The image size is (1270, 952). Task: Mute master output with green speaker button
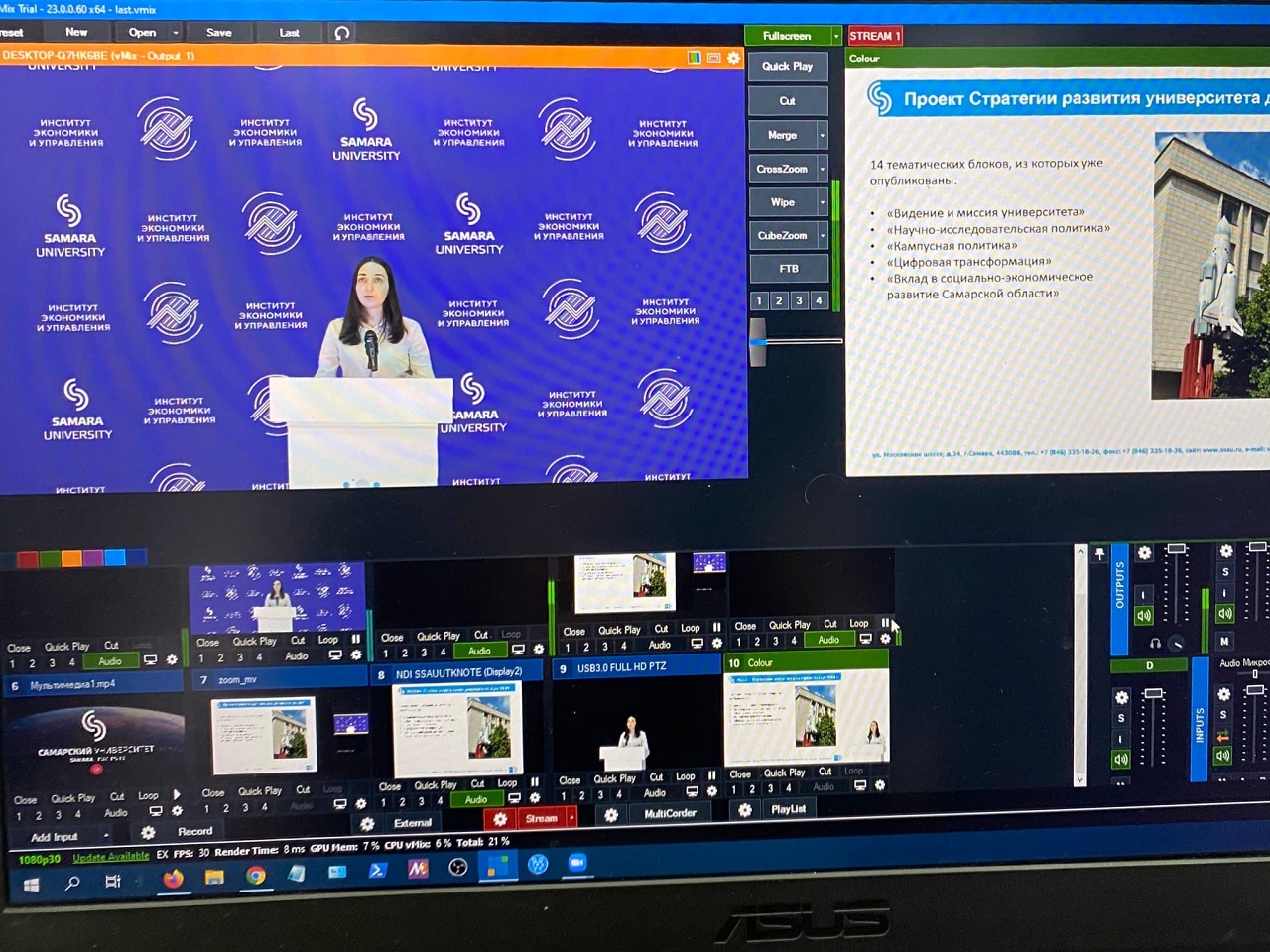tap(1143, 616)
